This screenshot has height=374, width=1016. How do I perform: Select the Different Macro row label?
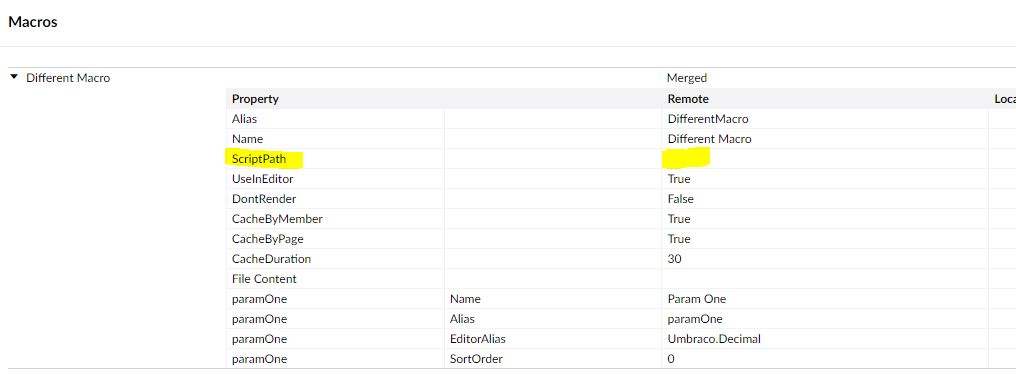(x=68, y=78)
